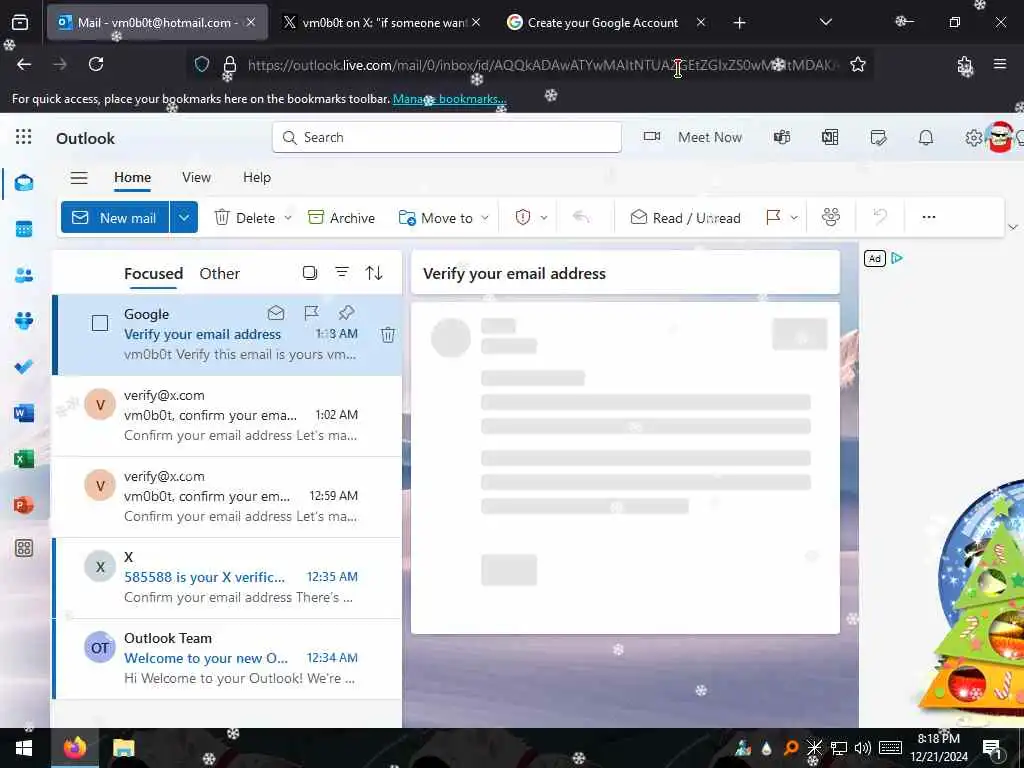
Task: Open Outlook settings gear
Action: click(x=973, y=138)
